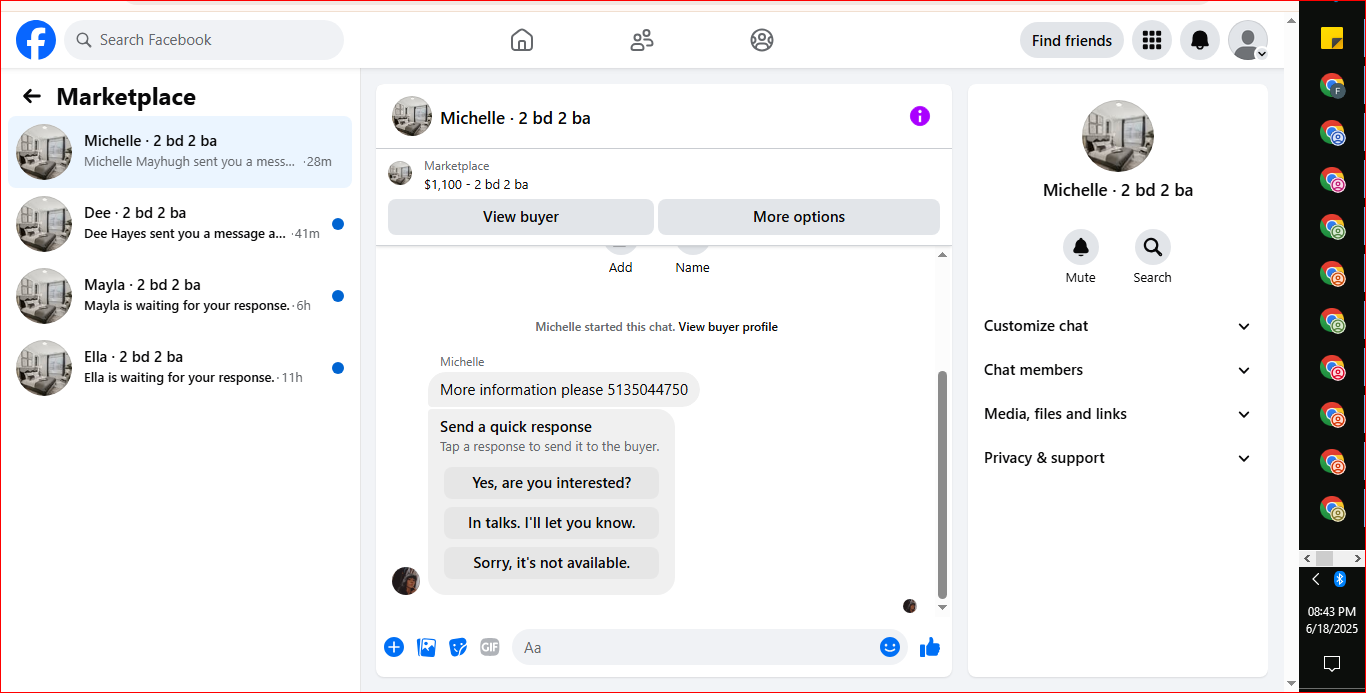Select Michelle conversation in Marketplace list
This screenshot has width=1366, height=693.
(180, 152)
